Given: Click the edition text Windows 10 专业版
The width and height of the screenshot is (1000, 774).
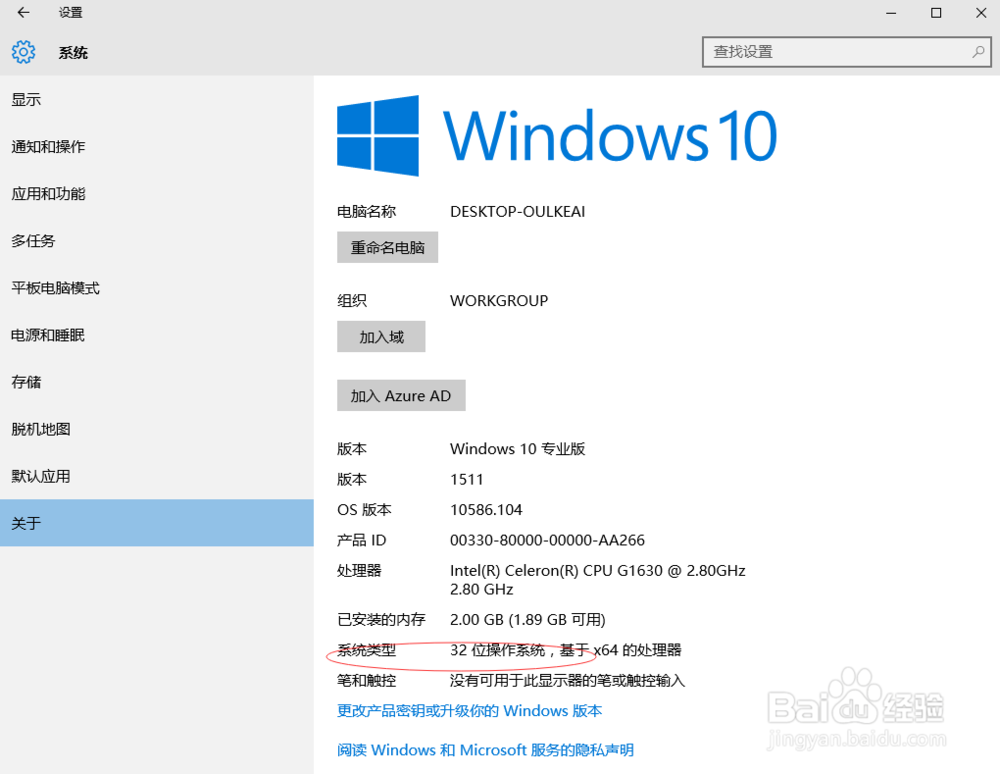Looking at the screenshot, I should 517,449.
